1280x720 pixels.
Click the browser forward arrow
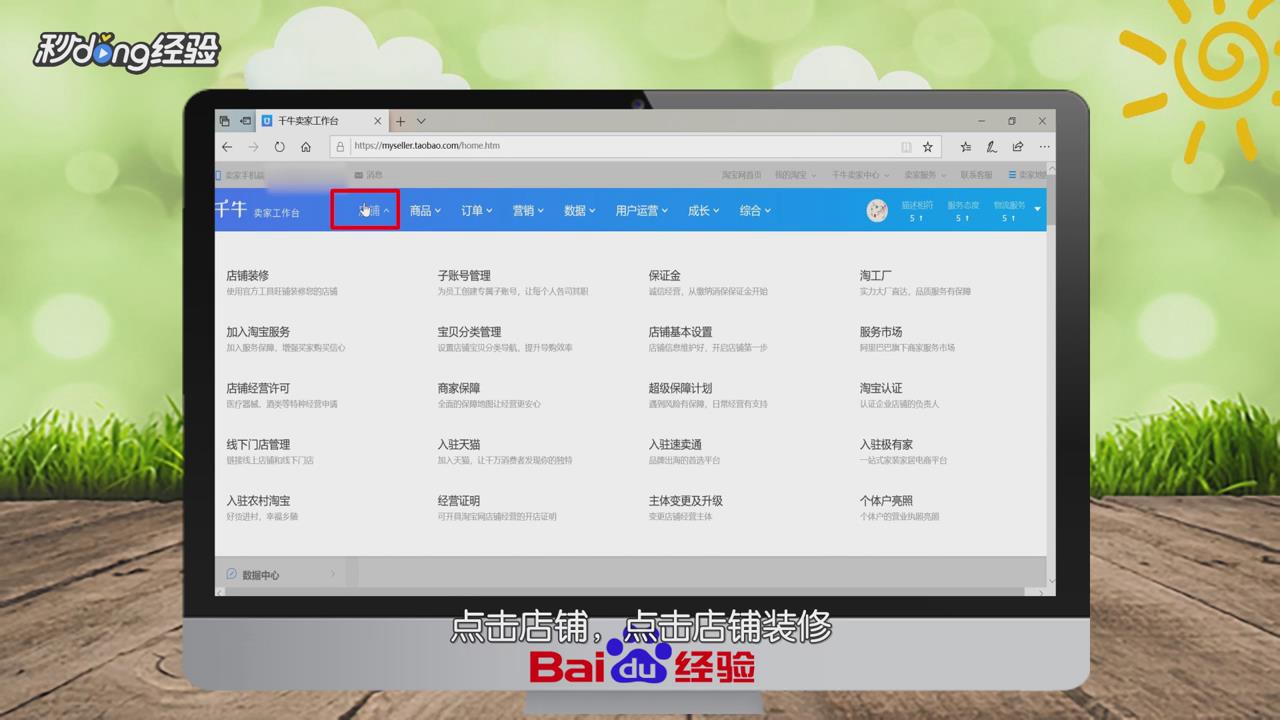253,146
